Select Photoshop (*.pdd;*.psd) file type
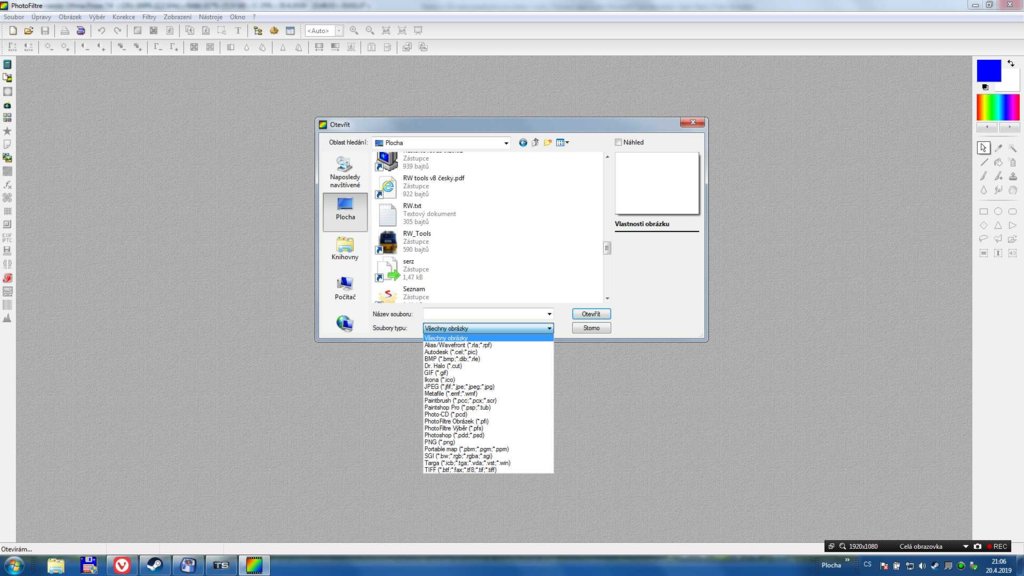The height and width of the screenshot is (576, 1024). click(x=488, y=435)
